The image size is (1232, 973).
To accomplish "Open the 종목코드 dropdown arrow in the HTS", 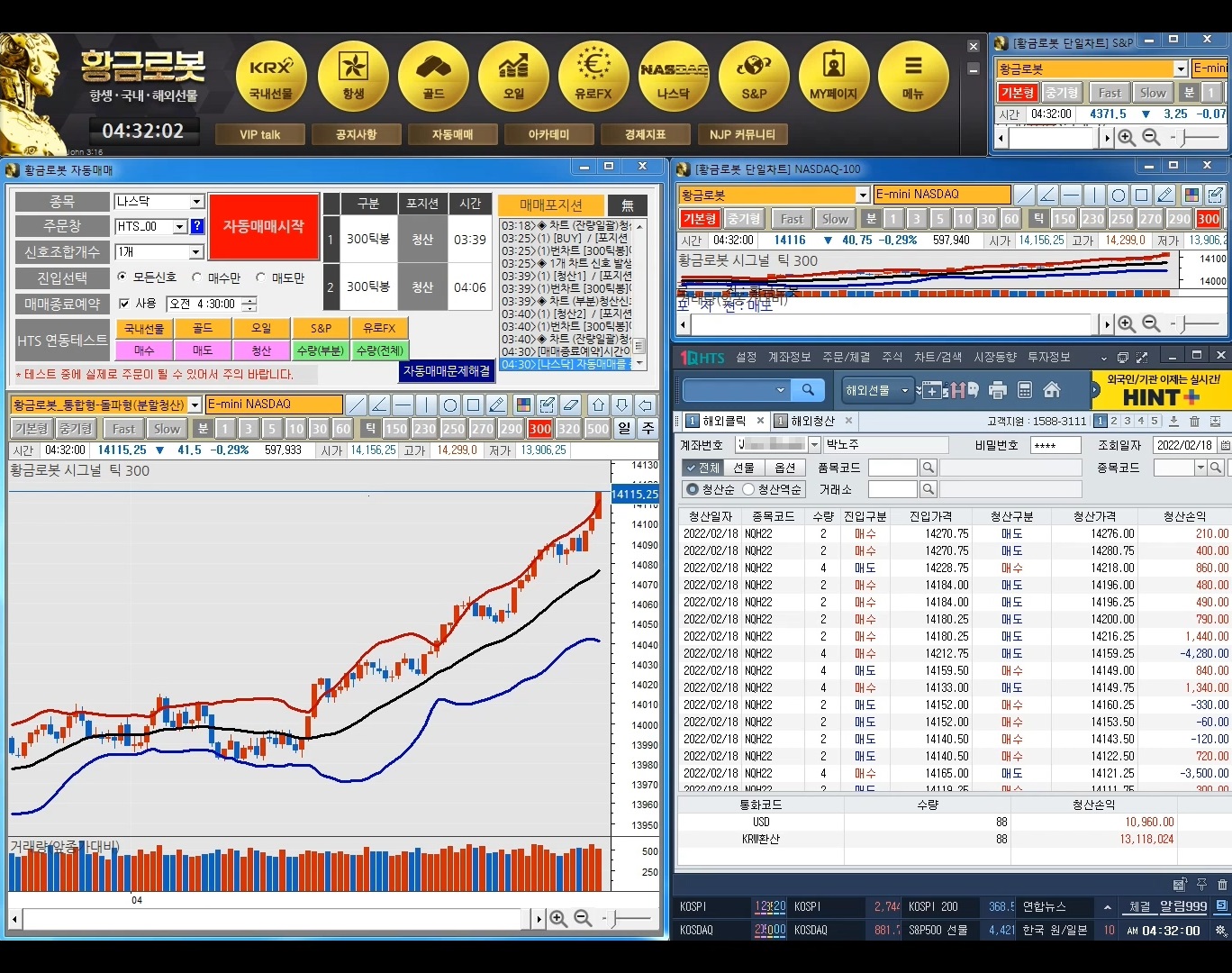I will click(x=1200, y=468).
